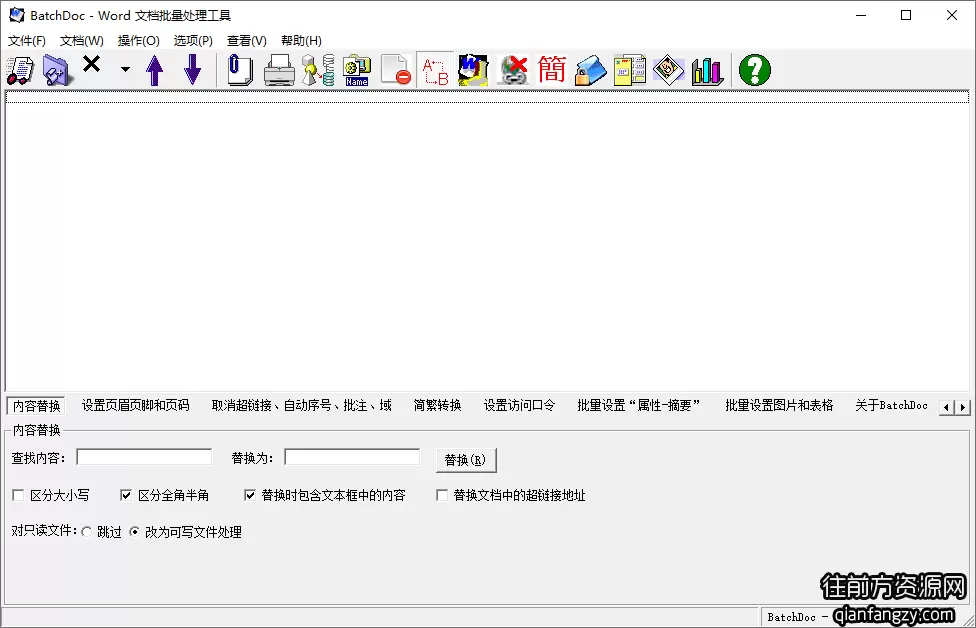Click the remove hyperlinks red X icon
976x628 pixels.
click(513, 70)
